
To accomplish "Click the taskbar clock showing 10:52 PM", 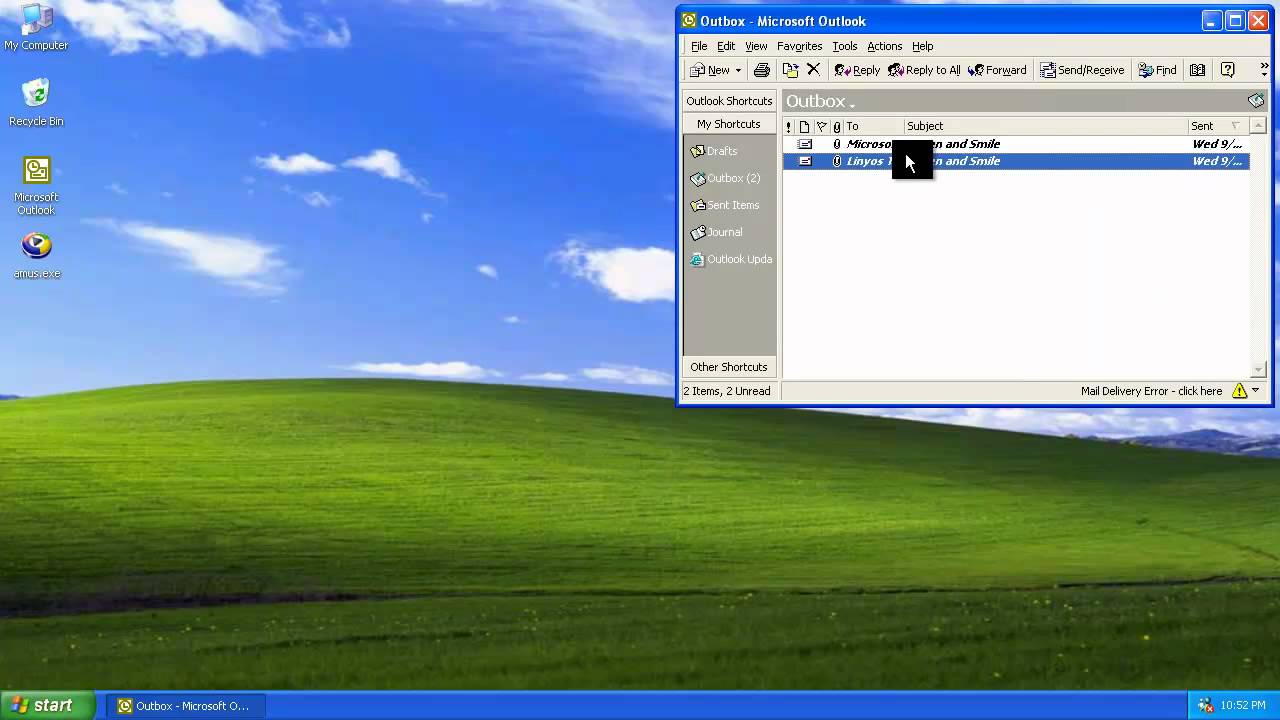I will pyautogui.click(x=1243, y=706).
